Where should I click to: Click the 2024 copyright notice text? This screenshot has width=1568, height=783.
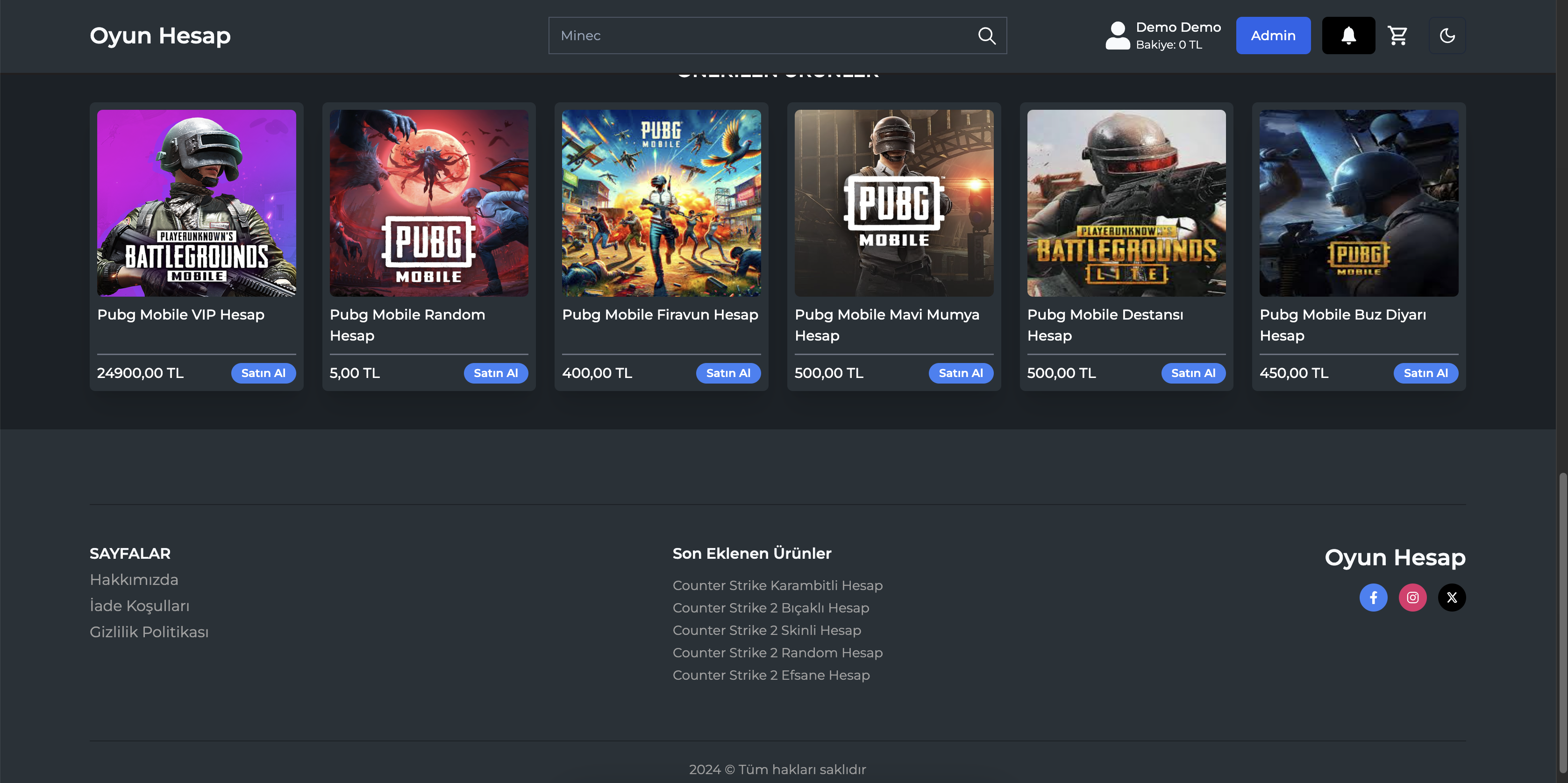[x=777, y=769]
